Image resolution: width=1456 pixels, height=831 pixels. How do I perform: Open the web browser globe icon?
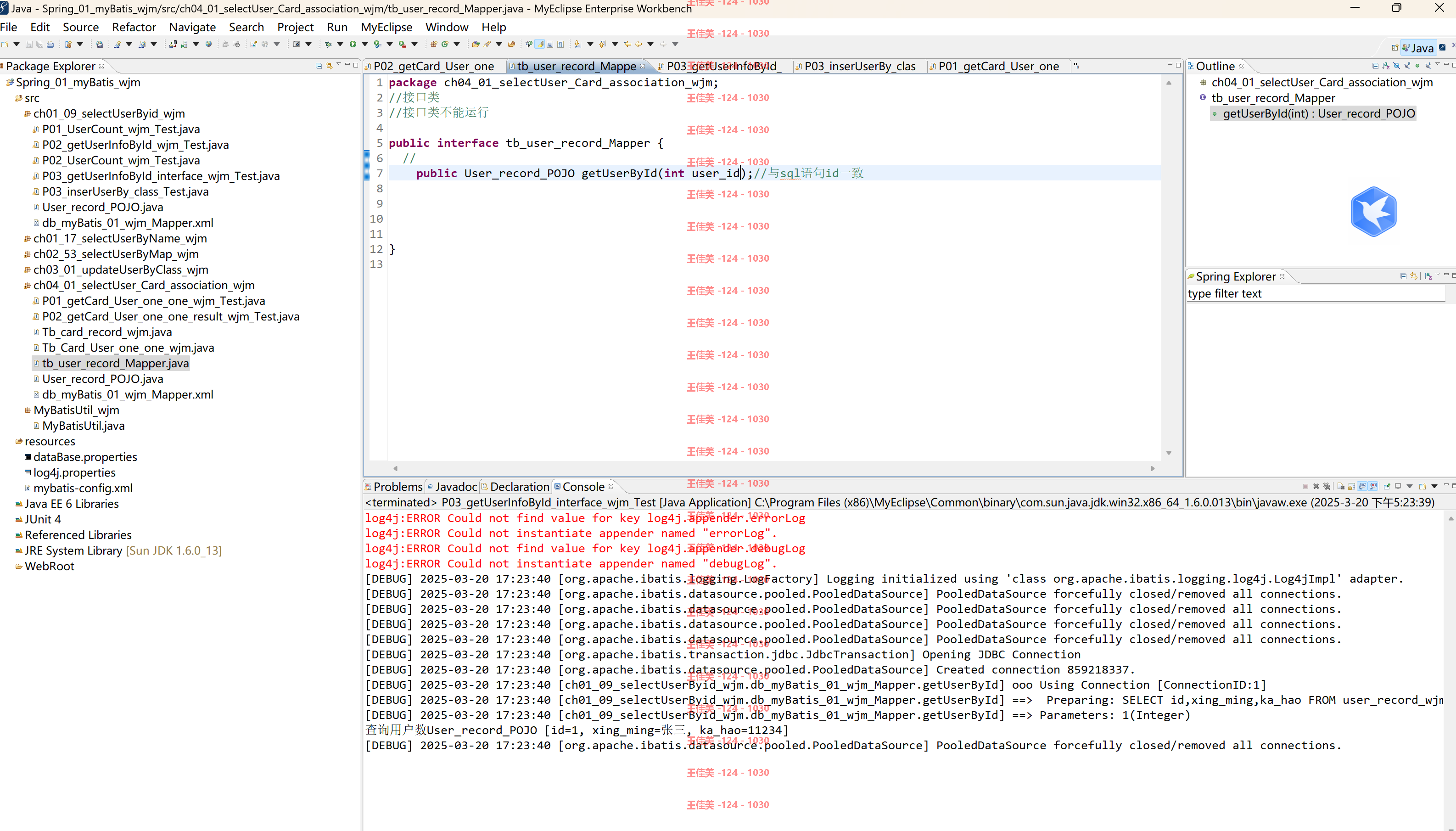pos(208,45)
